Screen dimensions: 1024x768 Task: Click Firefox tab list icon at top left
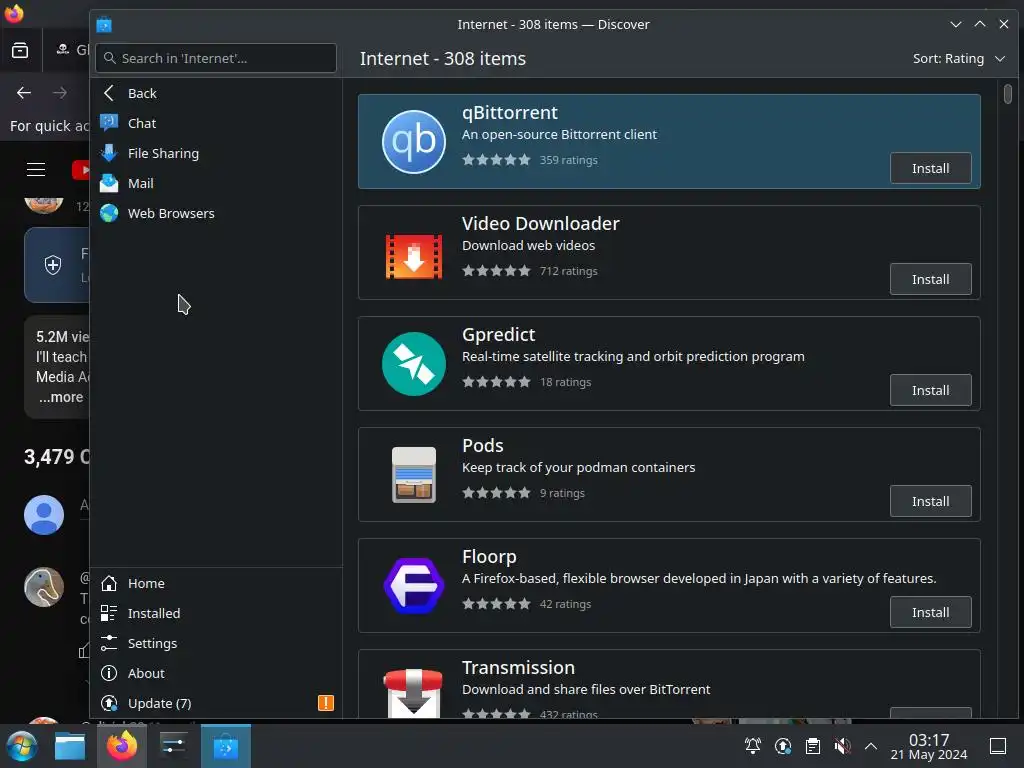[20, 50]
